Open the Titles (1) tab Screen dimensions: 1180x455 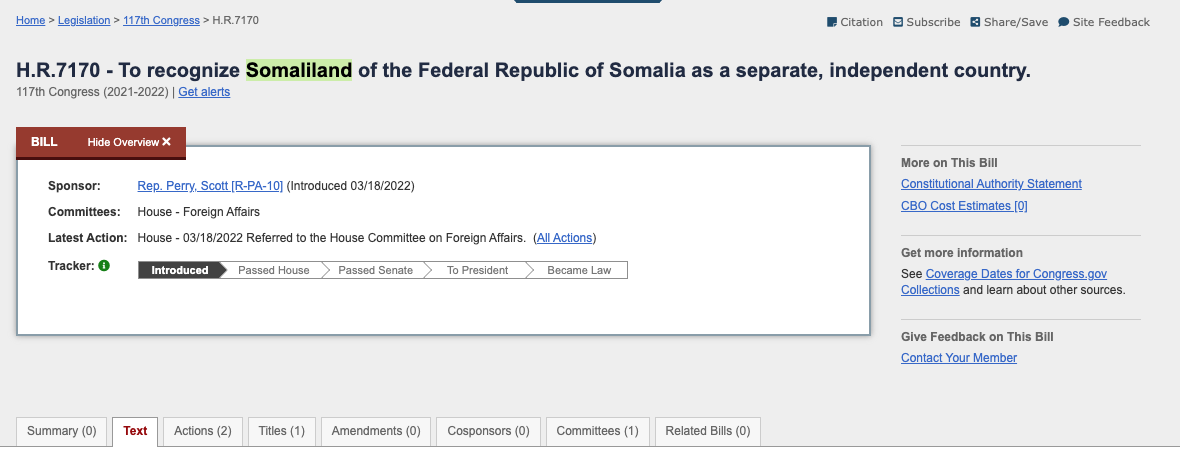tap(281, 432)
